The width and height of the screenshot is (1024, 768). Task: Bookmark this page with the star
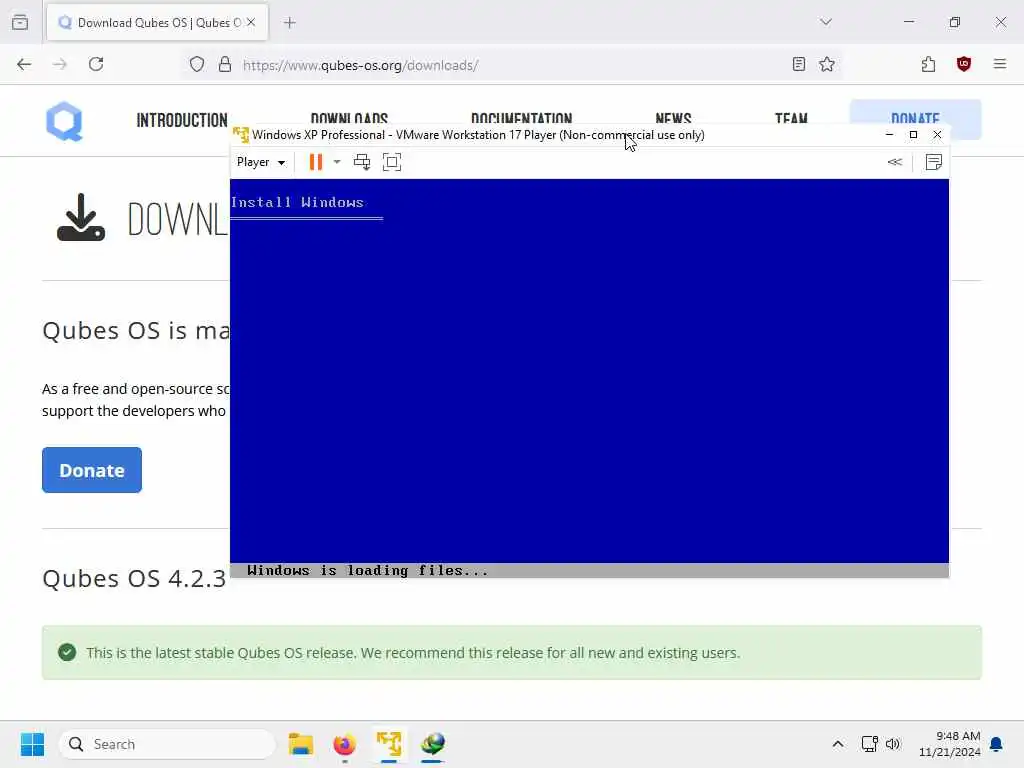[827, 64]
